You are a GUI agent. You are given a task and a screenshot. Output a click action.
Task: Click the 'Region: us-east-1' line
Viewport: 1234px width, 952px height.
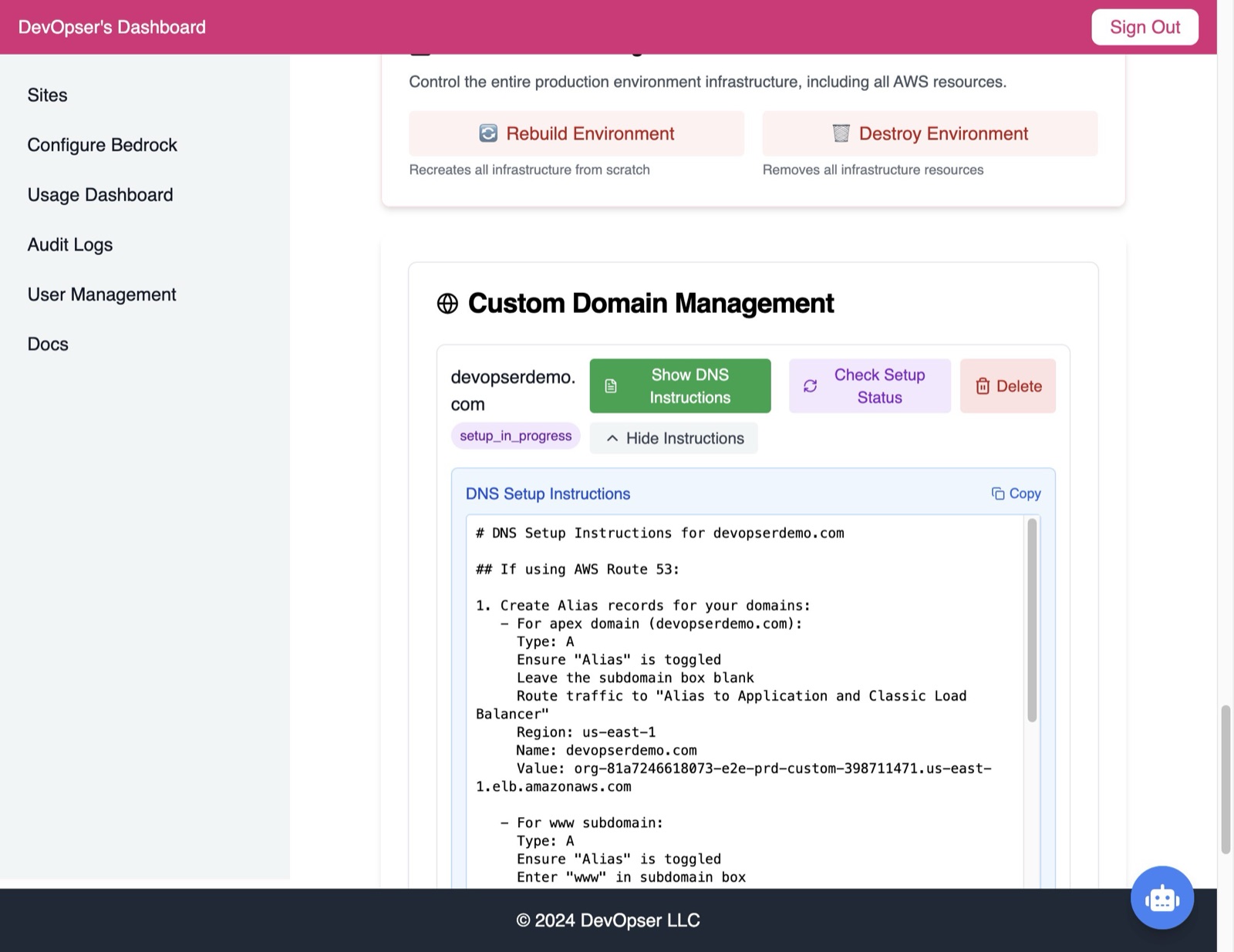pos(585,732)
